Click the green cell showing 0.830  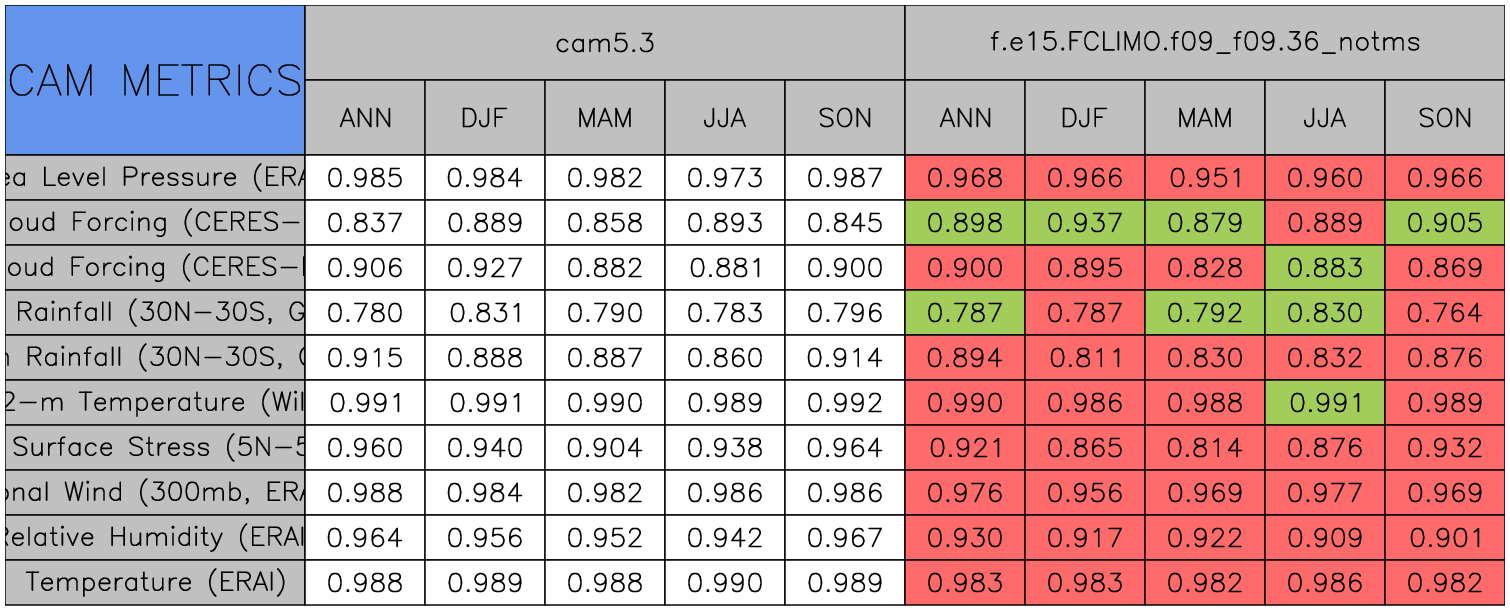click(1324, 313)
